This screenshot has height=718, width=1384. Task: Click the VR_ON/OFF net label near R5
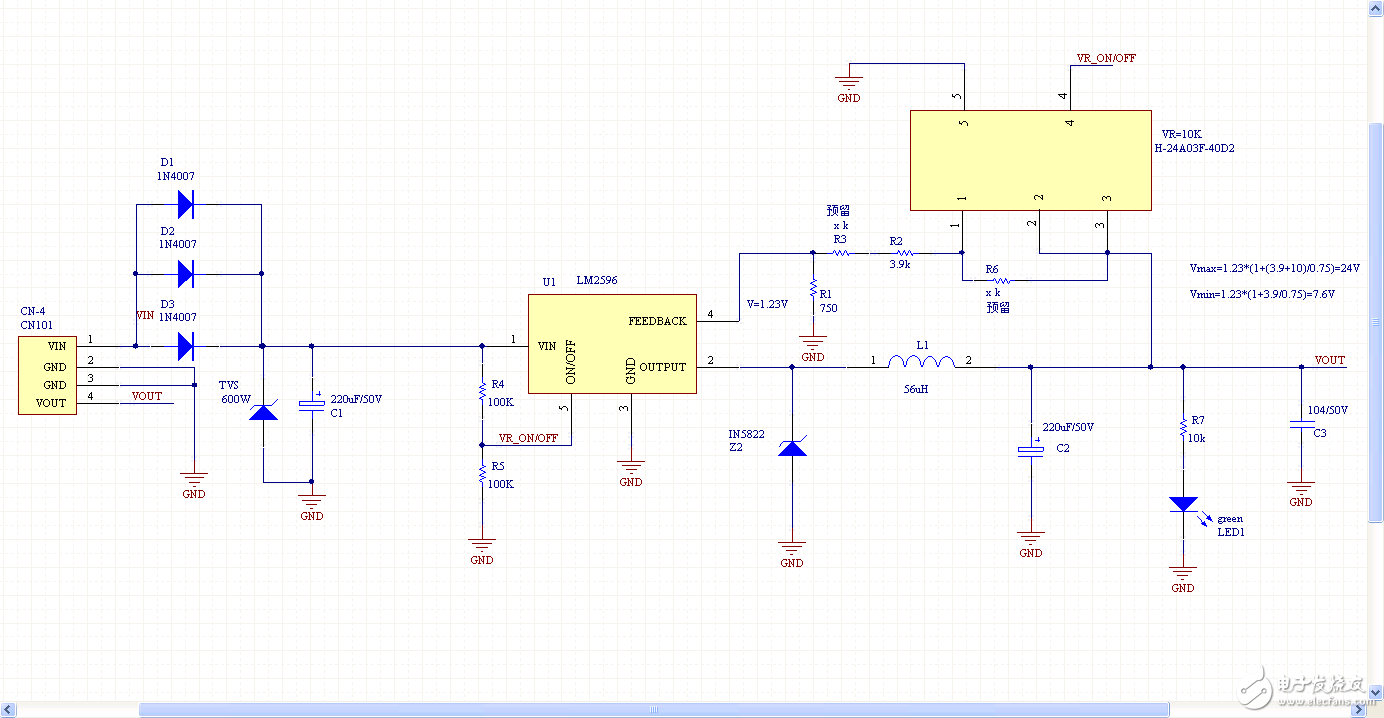coord(528,438)
